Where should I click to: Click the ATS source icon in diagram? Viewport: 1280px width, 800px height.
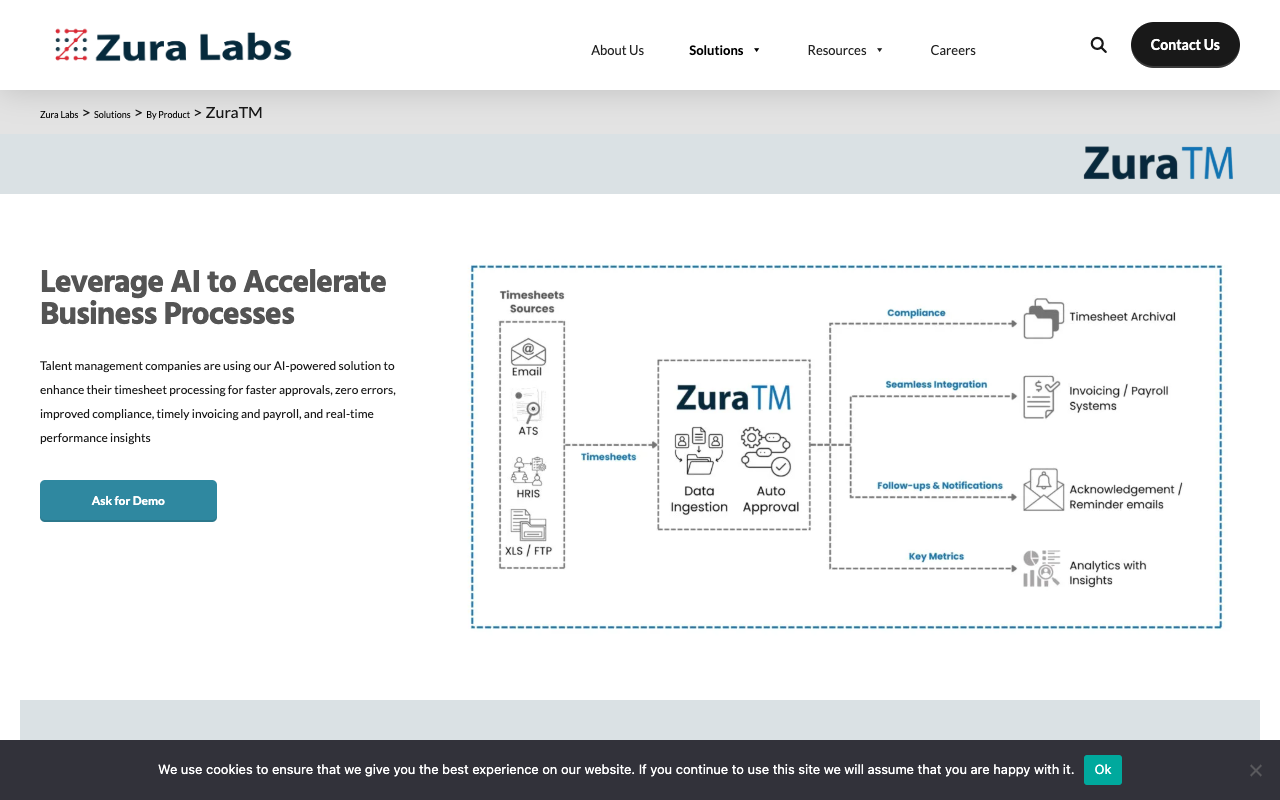pyautogui.click(x=528, y=405)
